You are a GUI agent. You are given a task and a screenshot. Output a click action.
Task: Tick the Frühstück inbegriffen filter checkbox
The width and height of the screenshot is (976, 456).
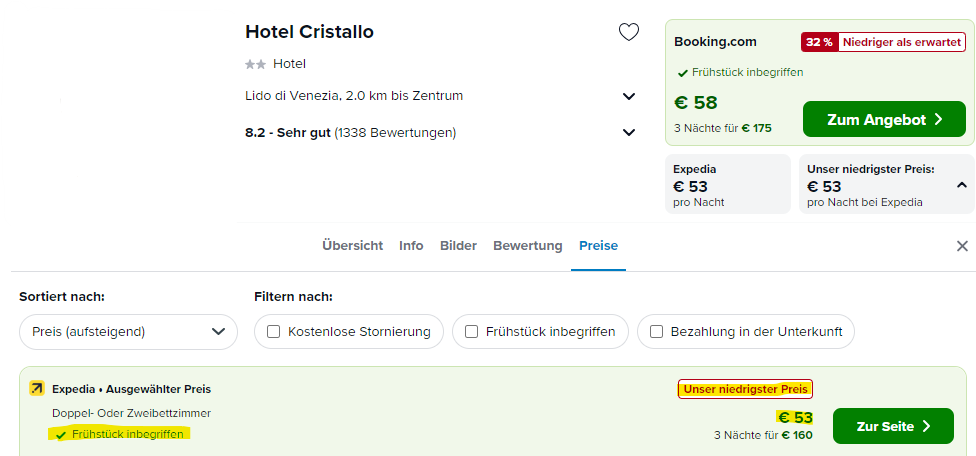471,332
